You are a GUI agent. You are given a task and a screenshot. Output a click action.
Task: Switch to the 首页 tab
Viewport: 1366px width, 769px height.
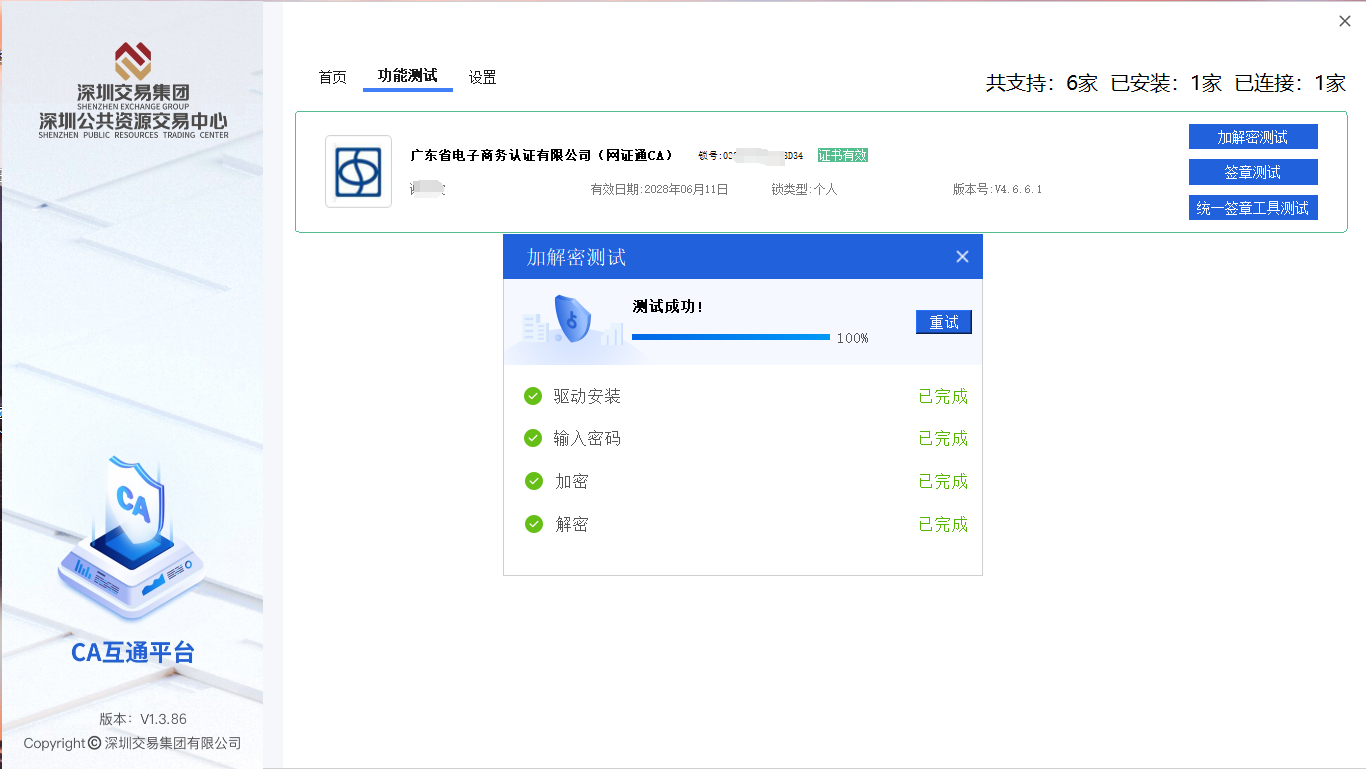[x=332, y=76]
